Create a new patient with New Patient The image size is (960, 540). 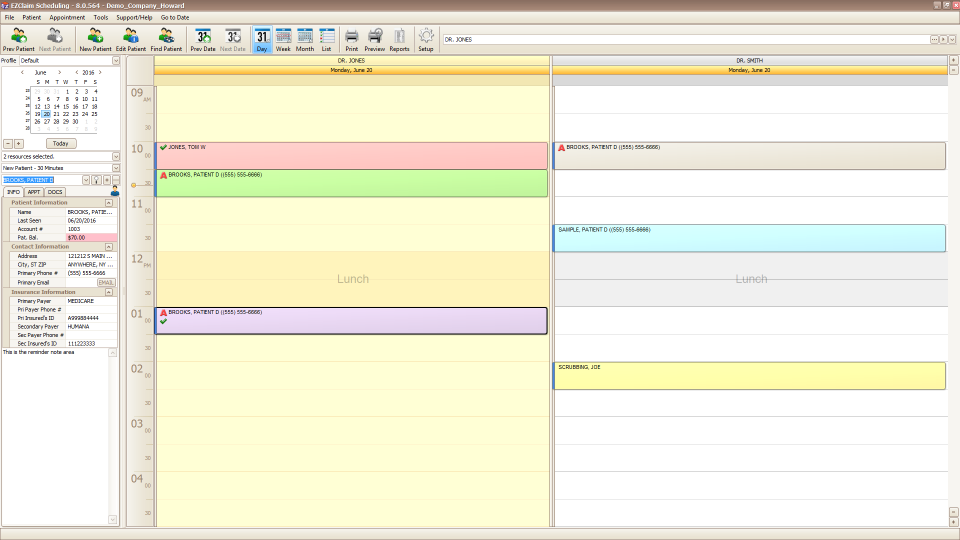96,39
